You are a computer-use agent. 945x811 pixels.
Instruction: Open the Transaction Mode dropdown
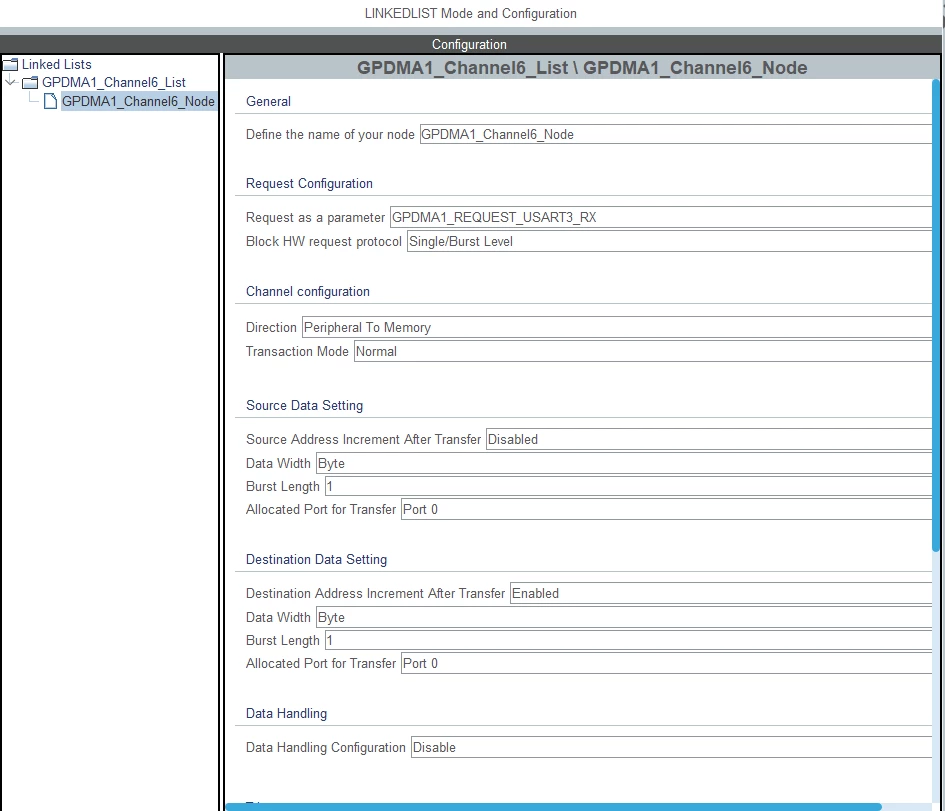point(642,351)
